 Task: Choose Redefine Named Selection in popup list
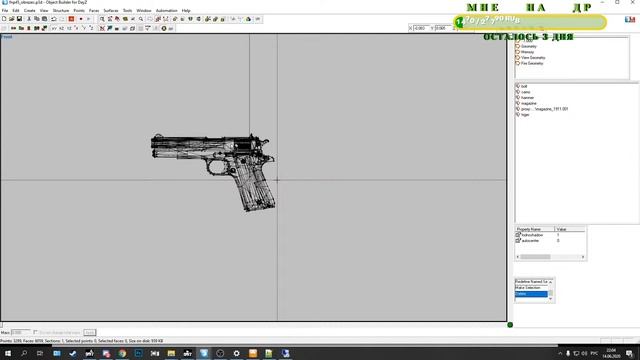pos(531,282)
